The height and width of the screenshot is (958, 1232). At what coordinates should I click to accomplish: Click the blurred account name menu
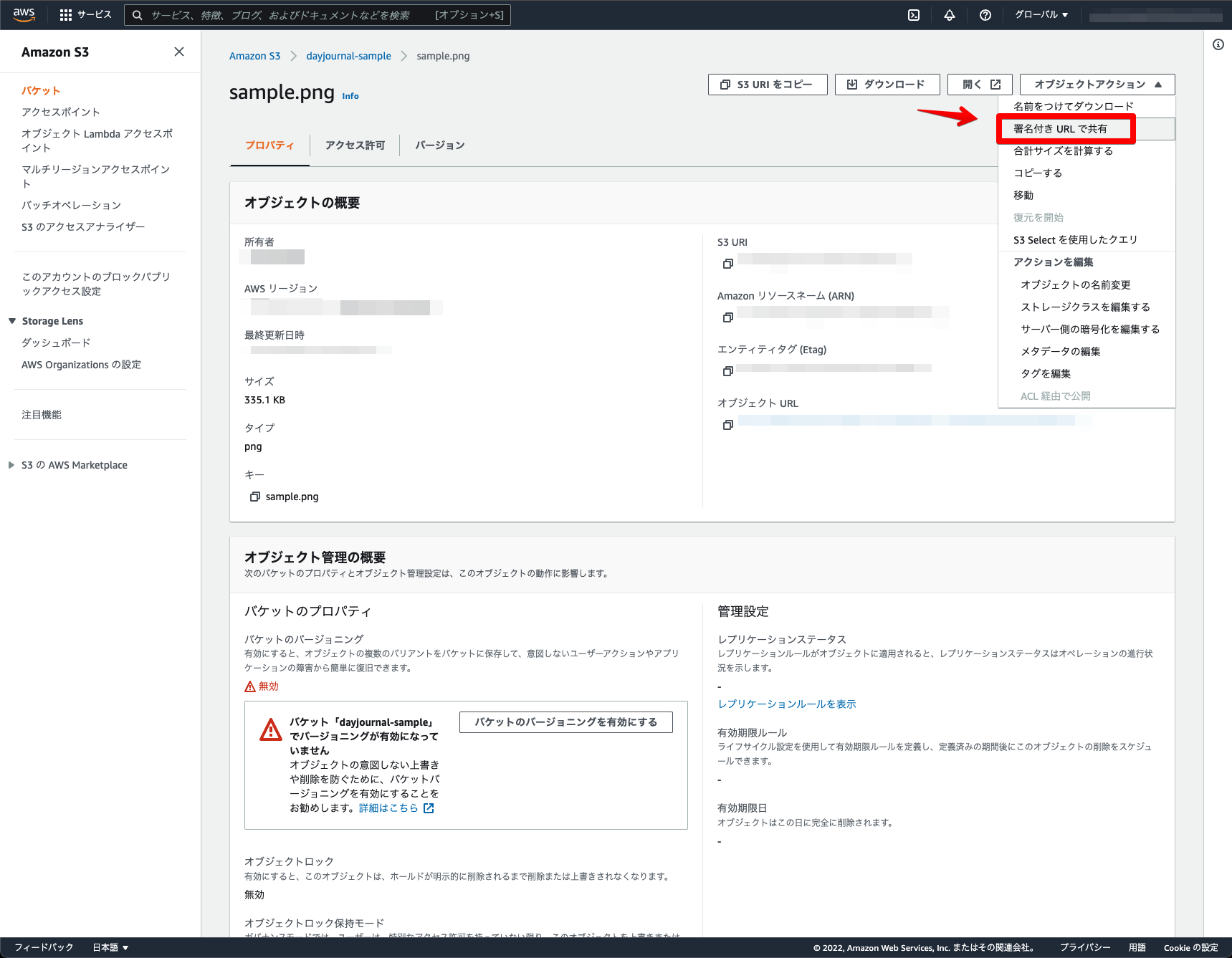1155,16
